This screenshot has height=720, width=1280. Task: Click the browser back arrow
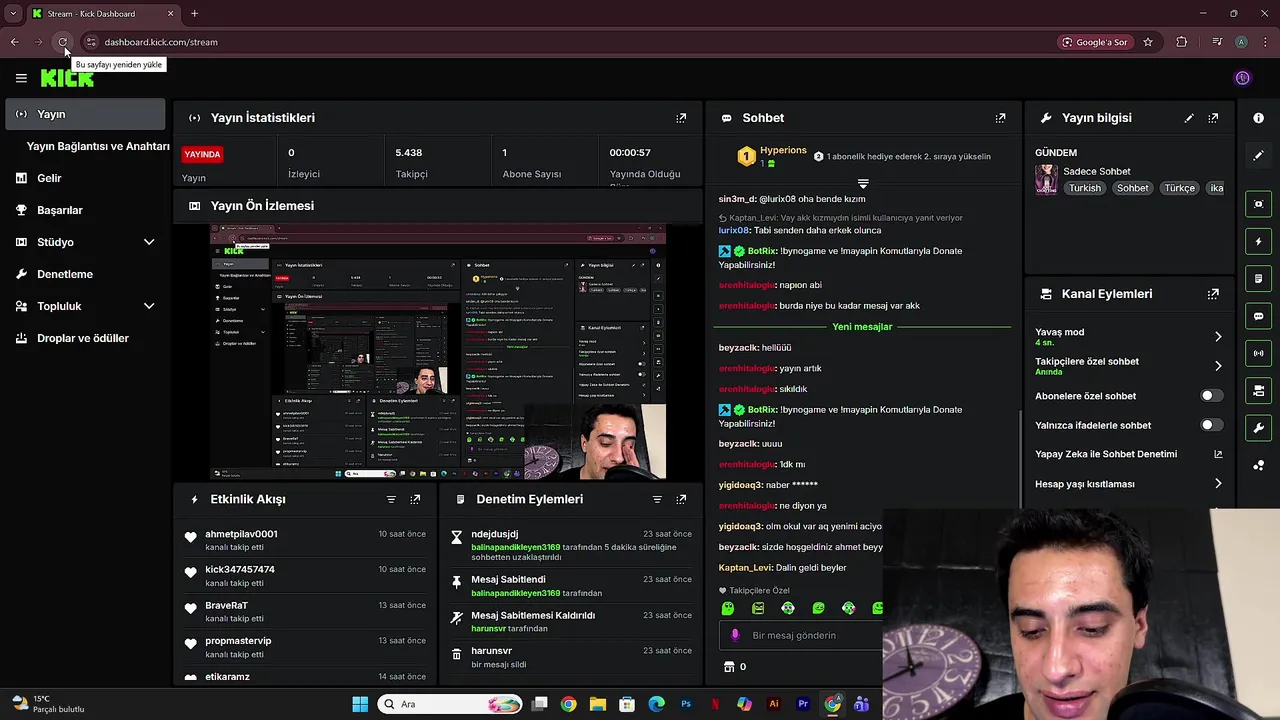click(14, 42)
